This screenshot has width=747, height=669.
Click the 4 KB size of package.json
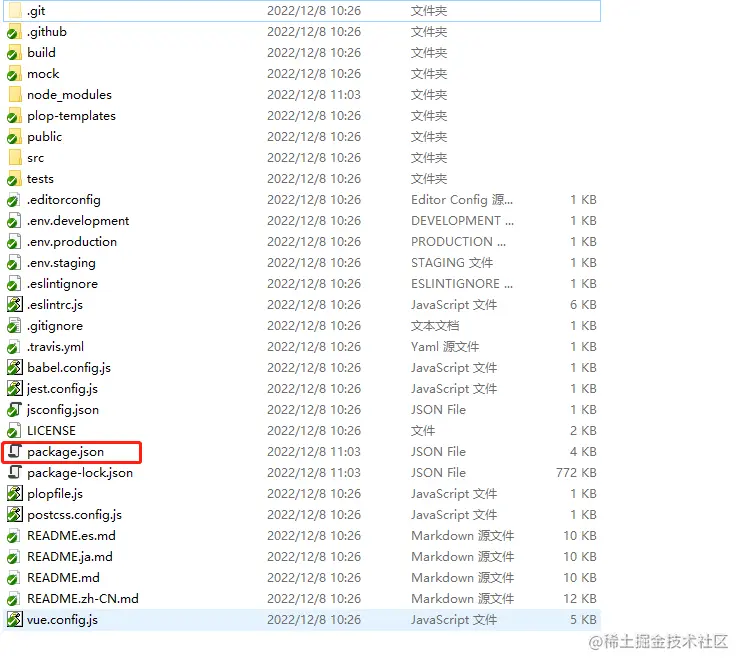click(583, 451)
